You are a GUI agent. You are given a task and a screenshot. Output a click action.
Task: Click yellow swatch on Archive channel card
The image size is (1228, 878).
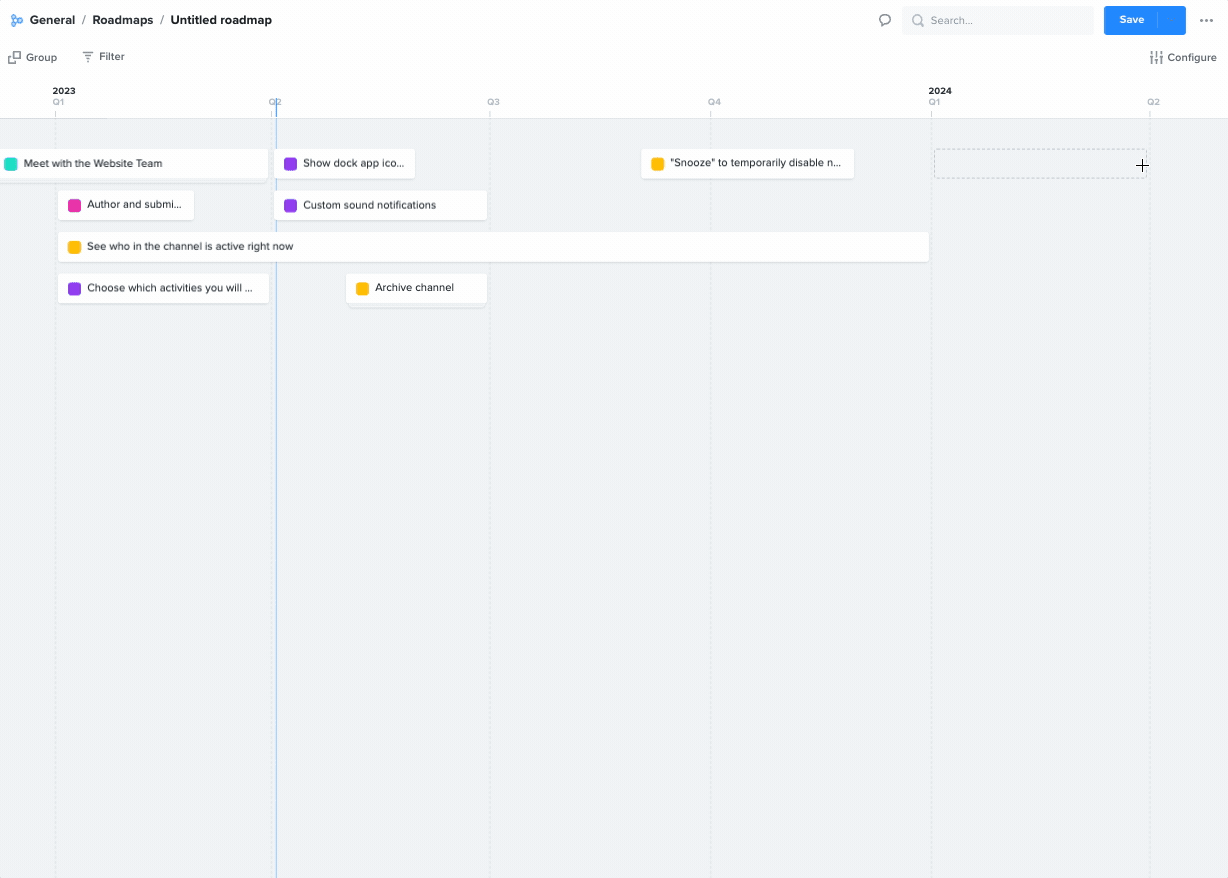coord(362,288)
